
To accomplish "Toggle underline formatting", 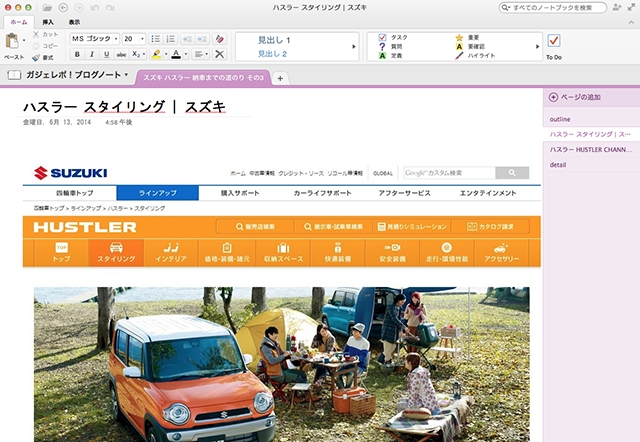I will click(107, 54).
